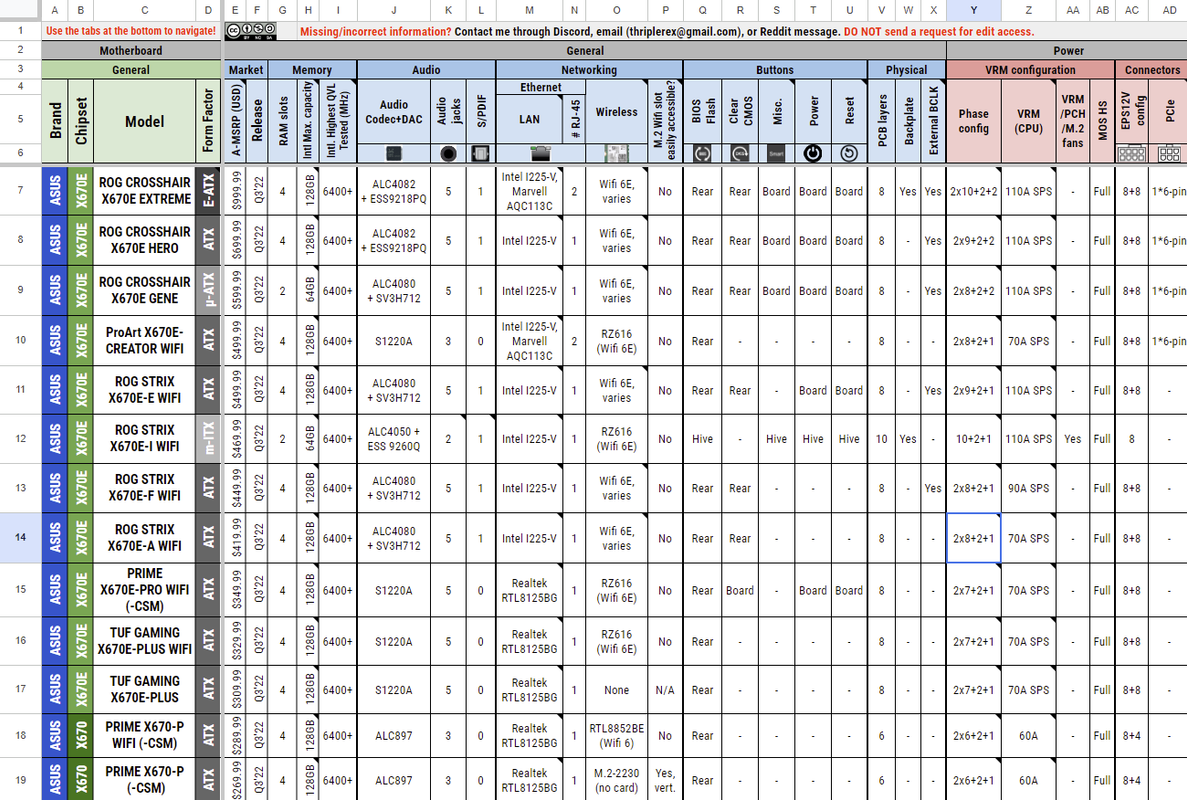Select ROG CROSSHAIR X670E GENE model cell
Screen dimensions: 1187x800
point(145,290)
